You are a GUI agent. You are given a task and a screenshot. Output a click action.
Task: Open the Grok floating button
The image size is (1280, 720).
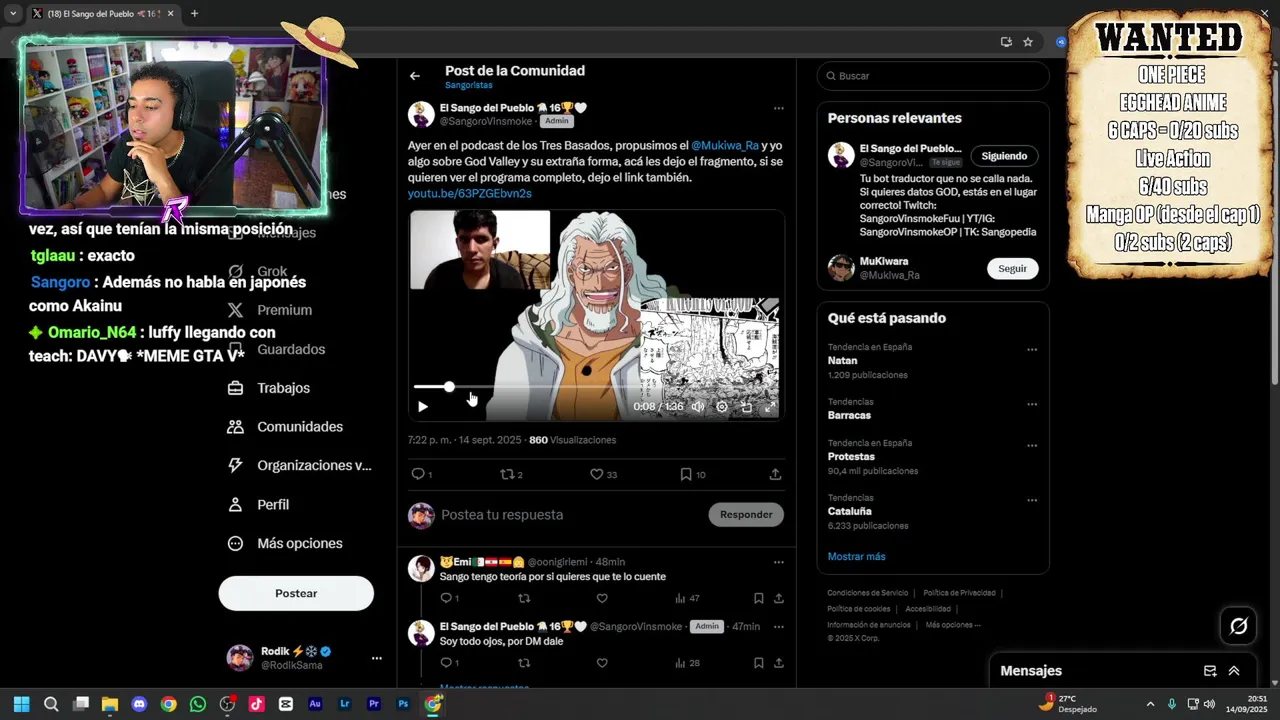(x=1238, y=626)
